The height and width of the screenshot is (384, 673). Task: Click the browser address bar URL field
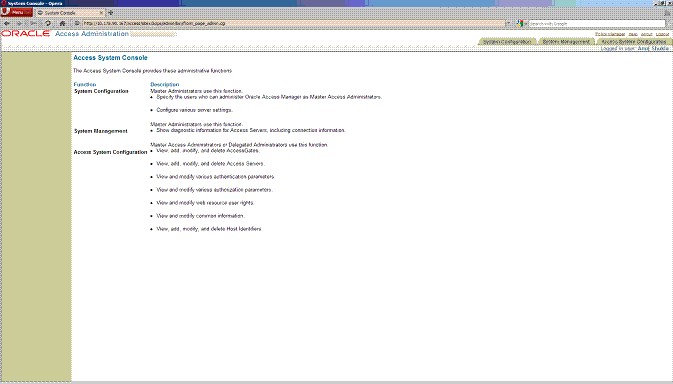point(294,24)
